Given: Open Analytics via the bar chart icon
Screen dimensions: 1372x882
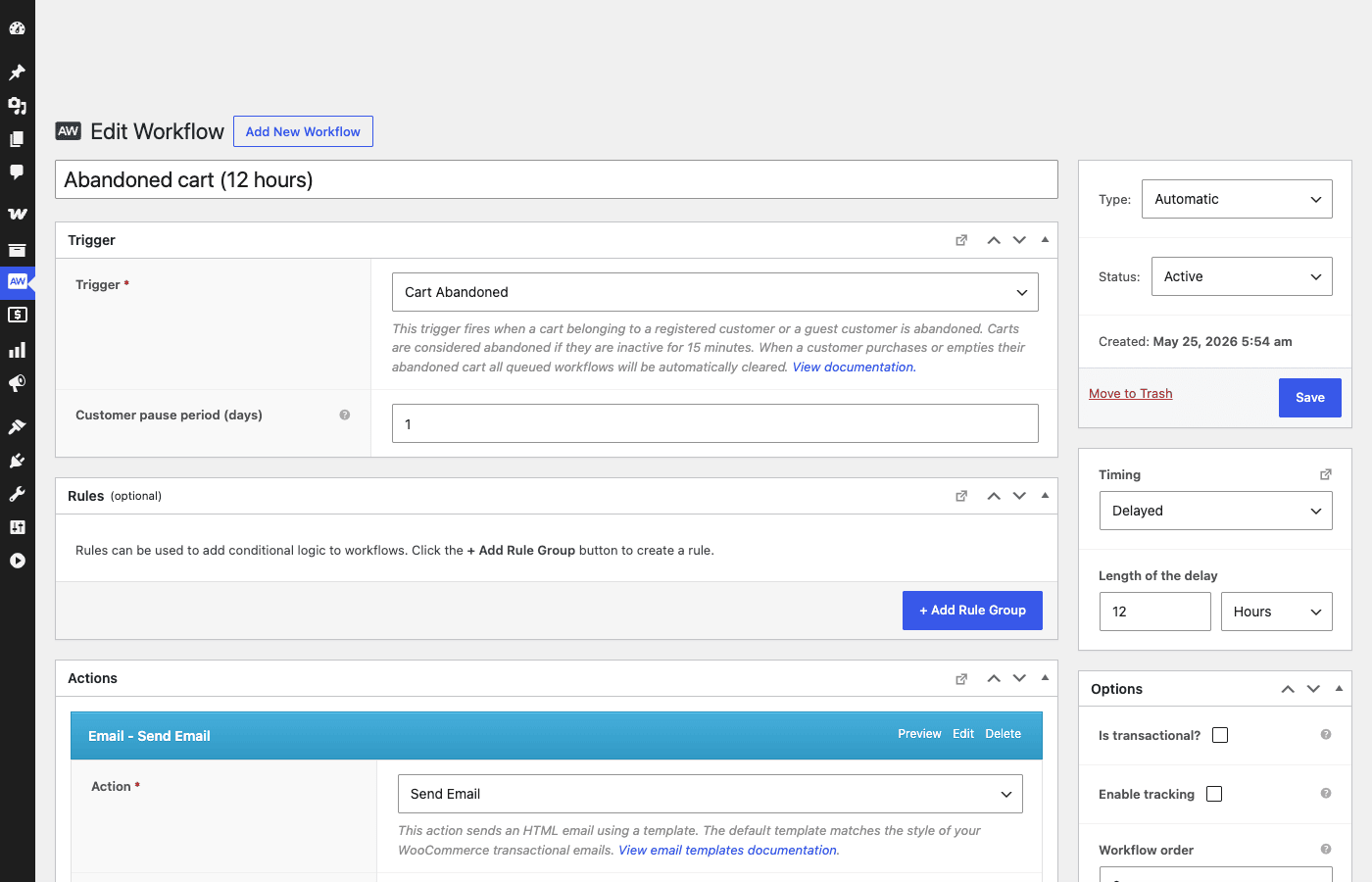Looking at the screenshot, I should [x=17, y=350].
